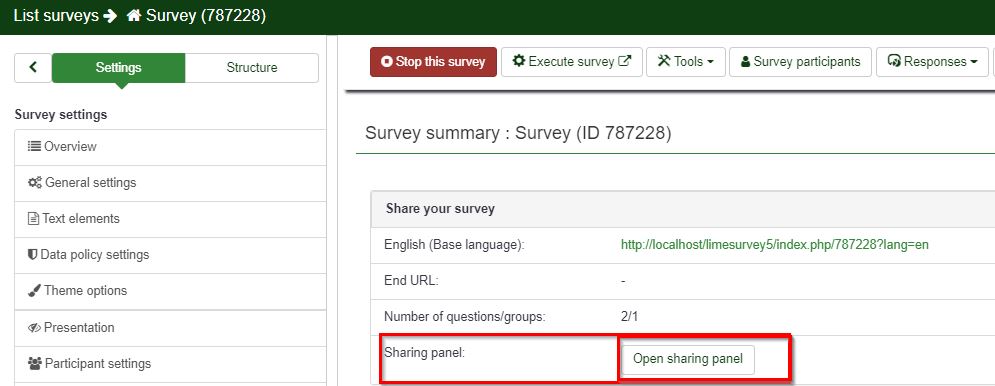The height and width of the screenshot is (386, 995).
Task: Click the End URL label
Action: (x=411, y=281)
